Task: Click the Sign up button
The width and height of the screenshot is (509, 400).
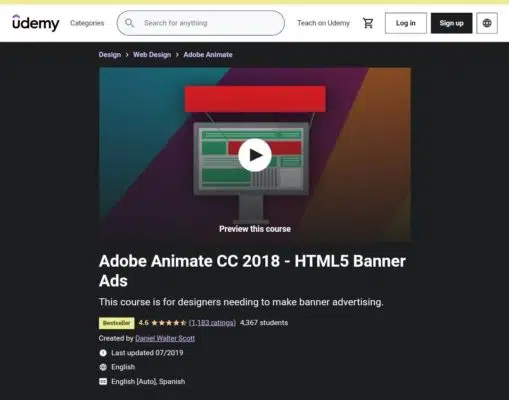Action: 451,23
